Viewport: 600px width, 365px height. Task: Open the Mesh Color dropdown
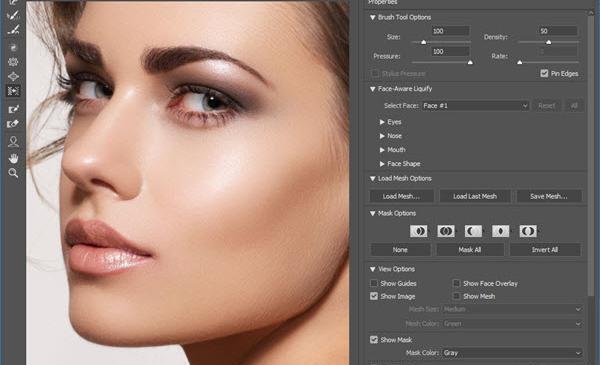[x=512, y=324]
